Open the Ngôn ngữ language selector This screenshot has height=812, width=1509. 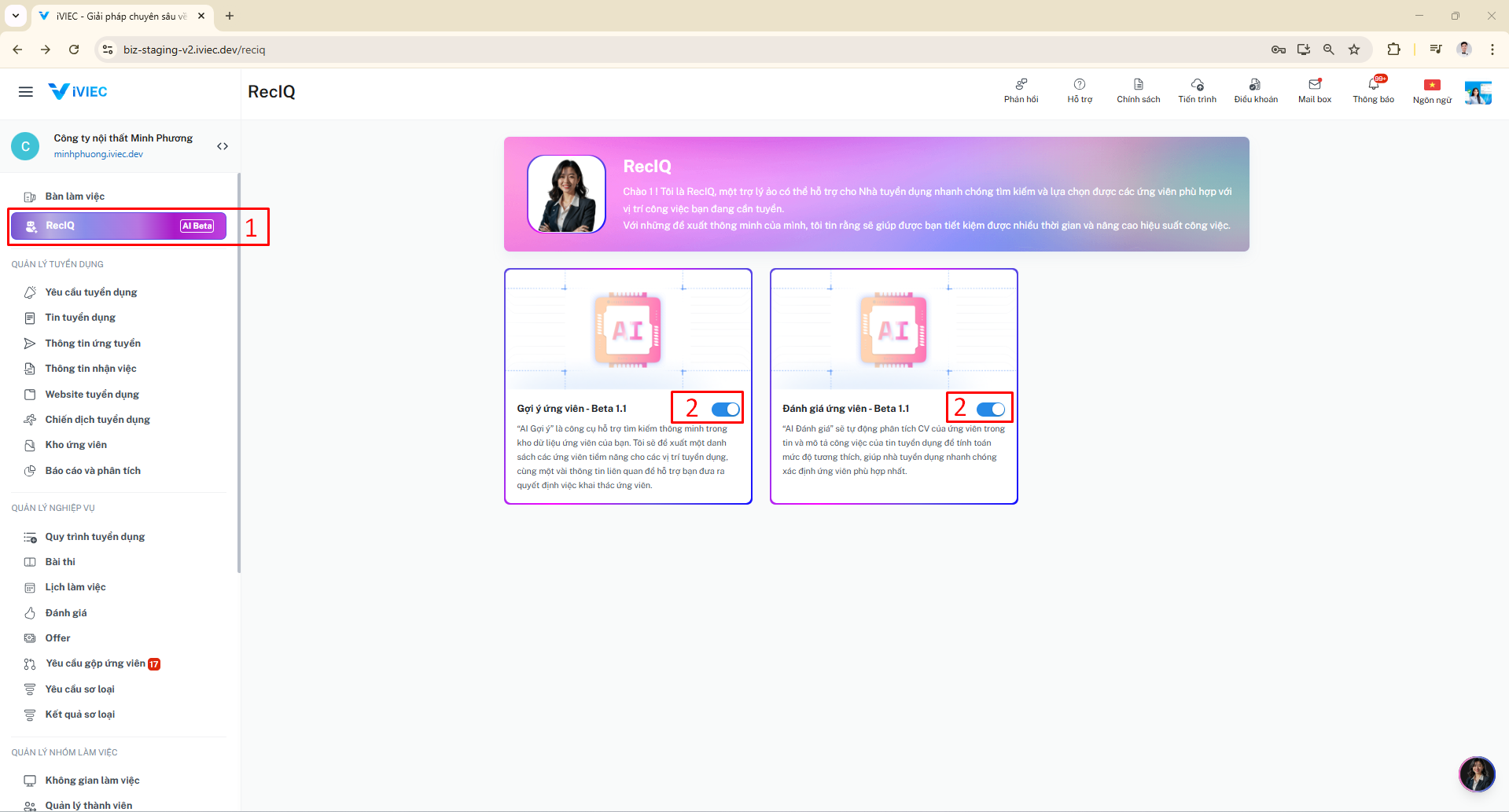(1432, 86)
